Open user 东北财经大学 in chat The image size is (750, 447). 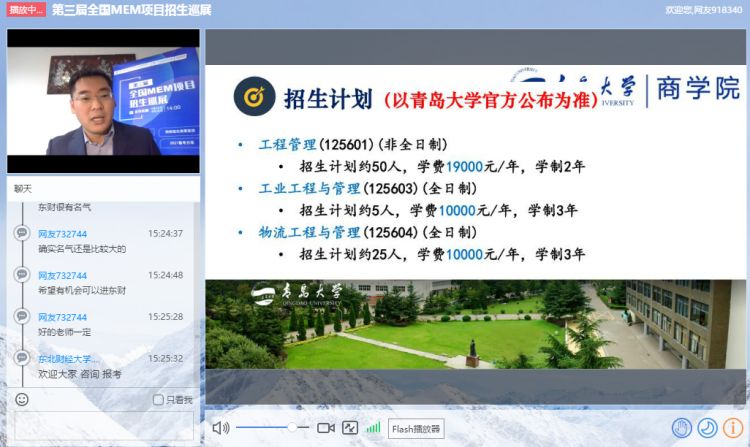pyautogui.click(x=67, y=359)
